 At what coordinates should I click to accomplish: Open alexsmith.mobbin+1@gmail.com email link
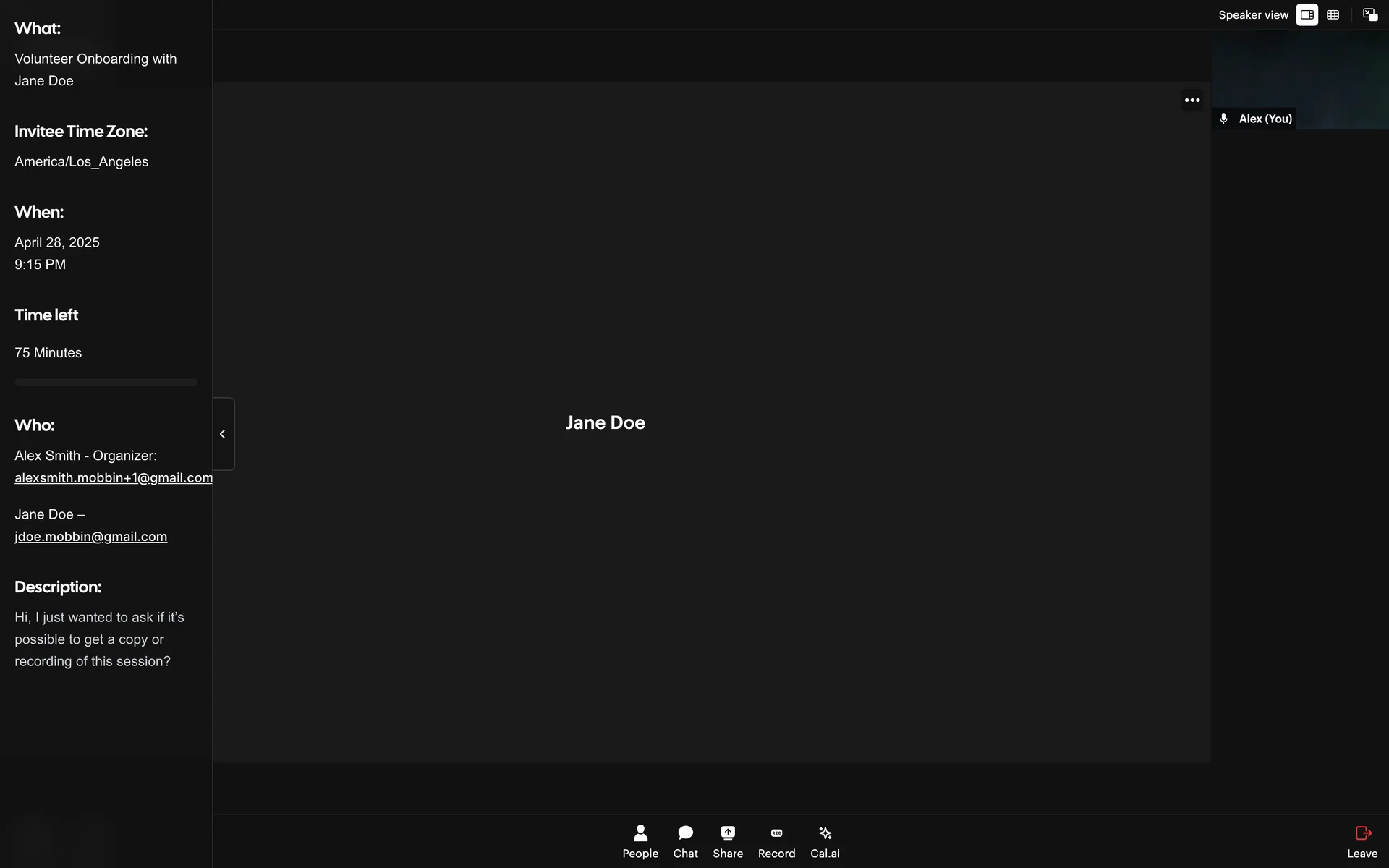[x=113, y=478]
